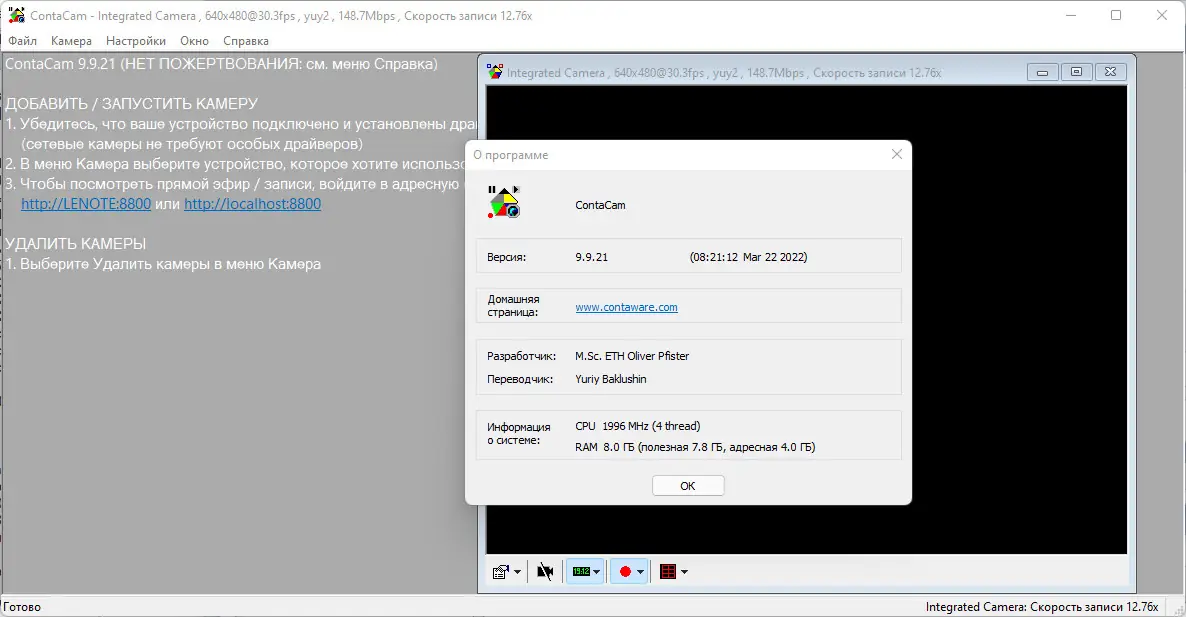Open the www.contaware.com homepage link
The image size is (1186, 617).
(x=626, y=307)
